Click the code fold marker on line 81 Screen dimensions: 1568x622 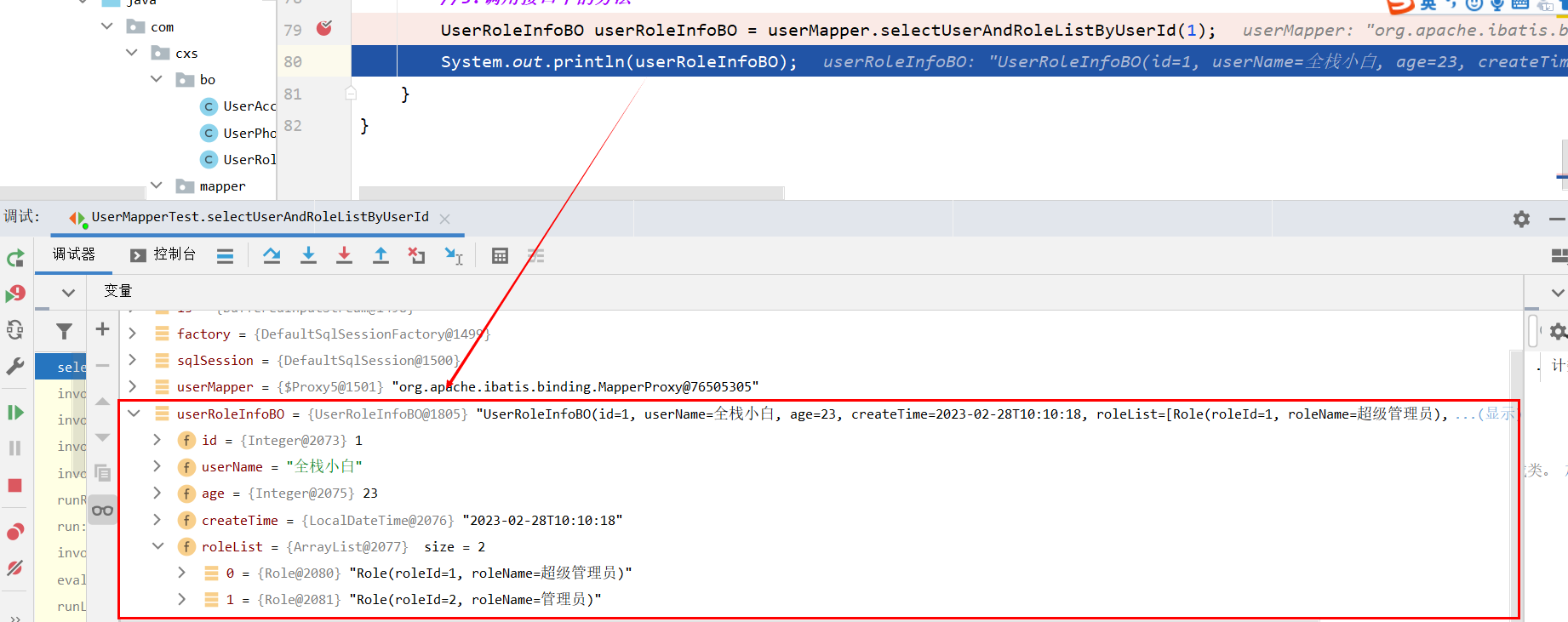click(x=351, y=93)
